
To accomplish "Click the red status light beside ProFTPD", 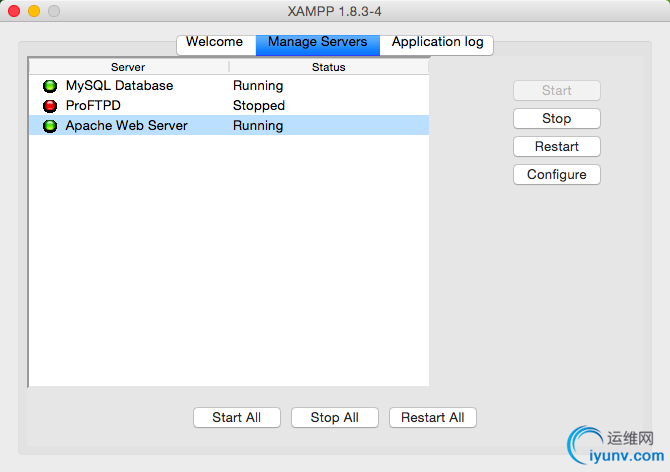I will [x=50, y=106].
